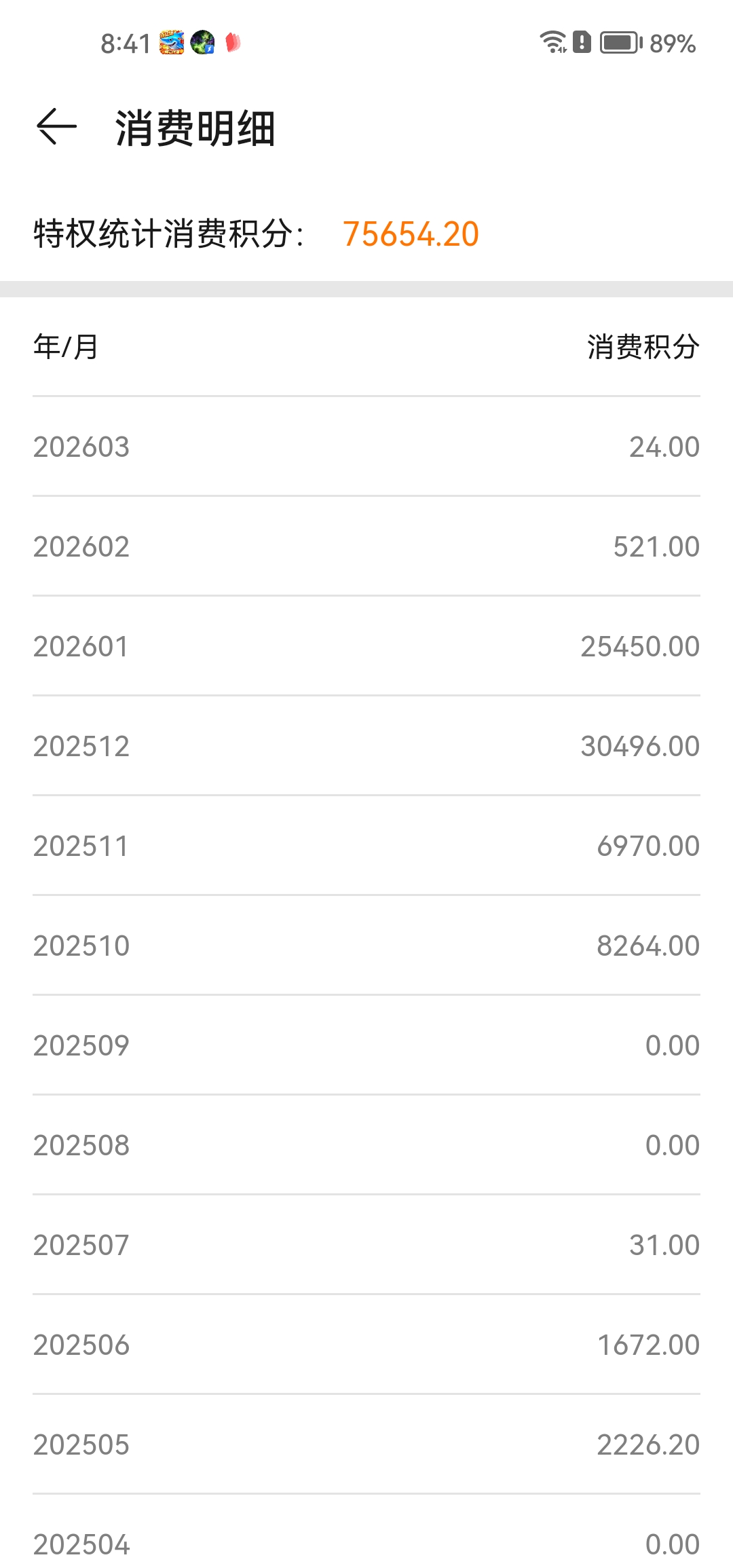The image size is (733, 1568).
Task: Tap the SIM alert icon in status bar
Action: click(x=582, y=42)
